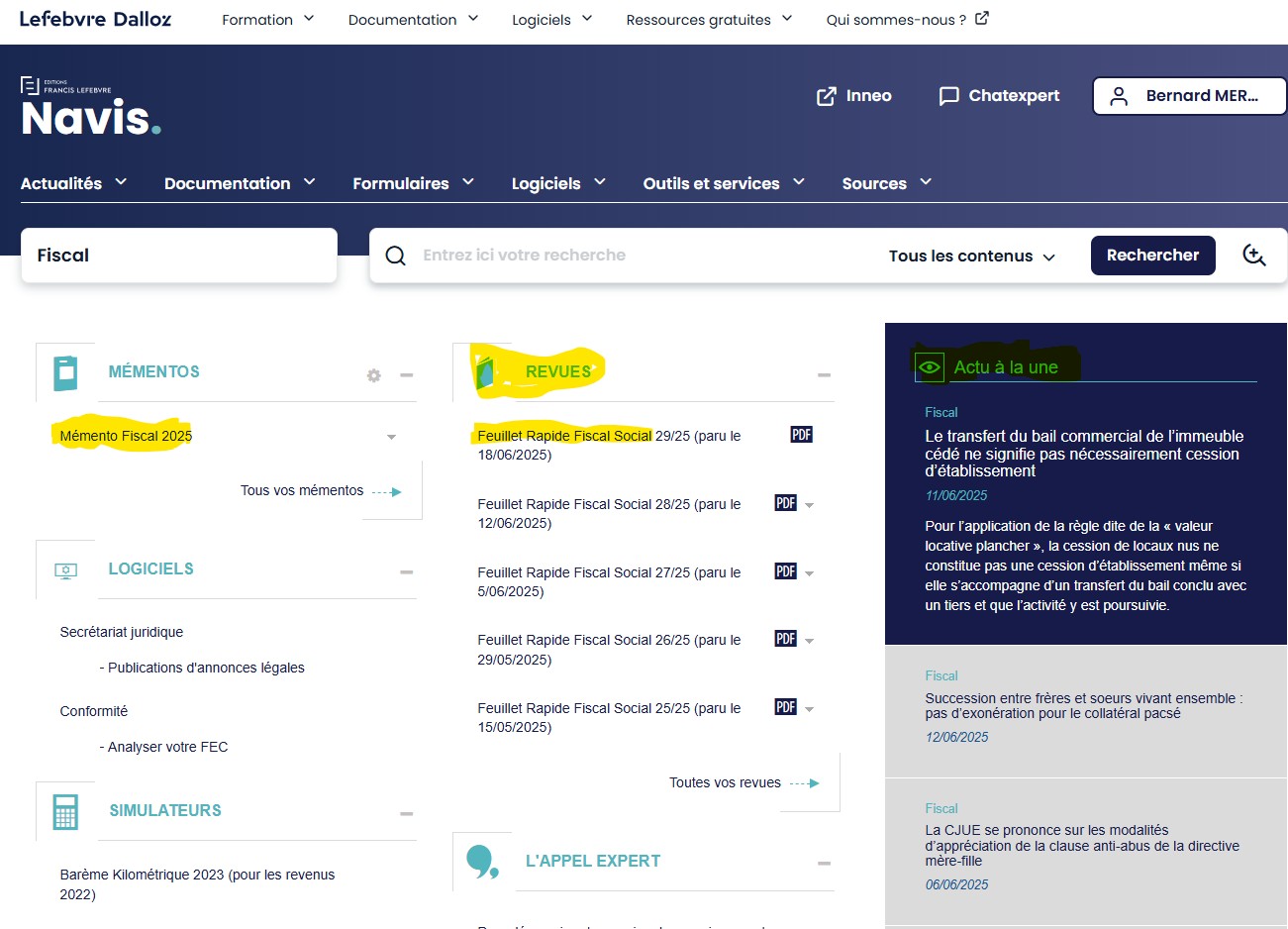Open Inneo external link icon

[826, 96]
